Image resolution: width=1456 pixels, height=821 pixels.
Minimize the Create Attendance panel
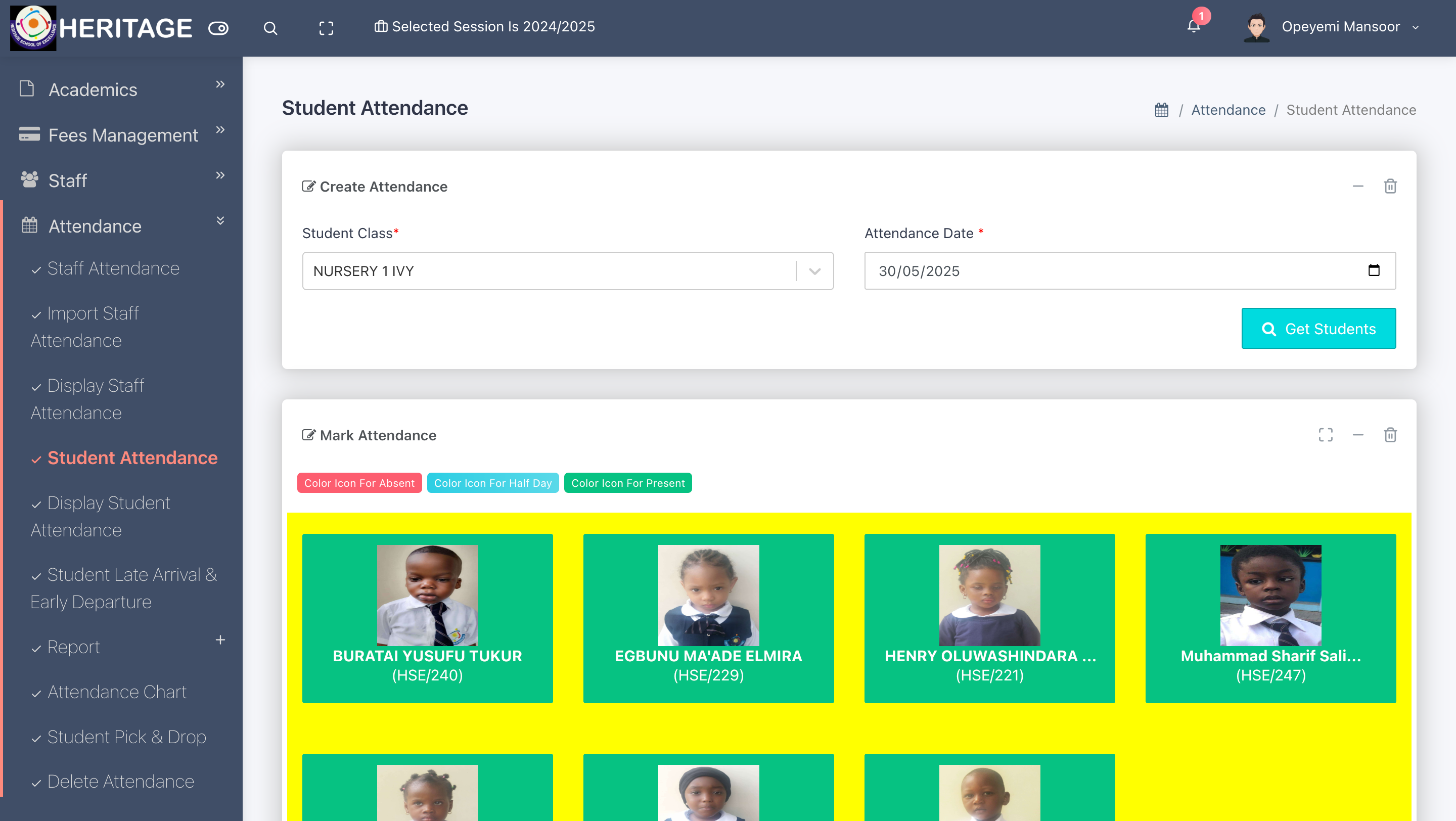pos(1357,187)
